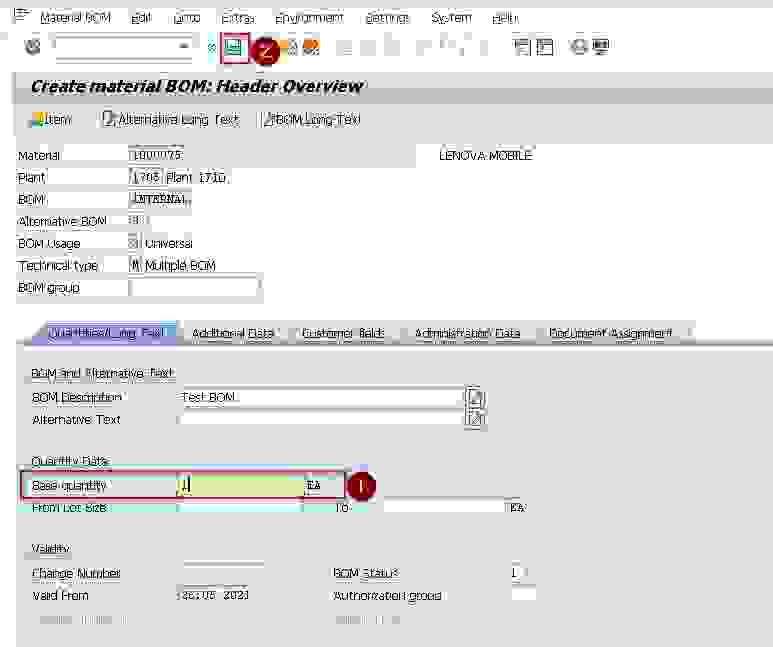Click the Authorization group input field

[524, 595]
